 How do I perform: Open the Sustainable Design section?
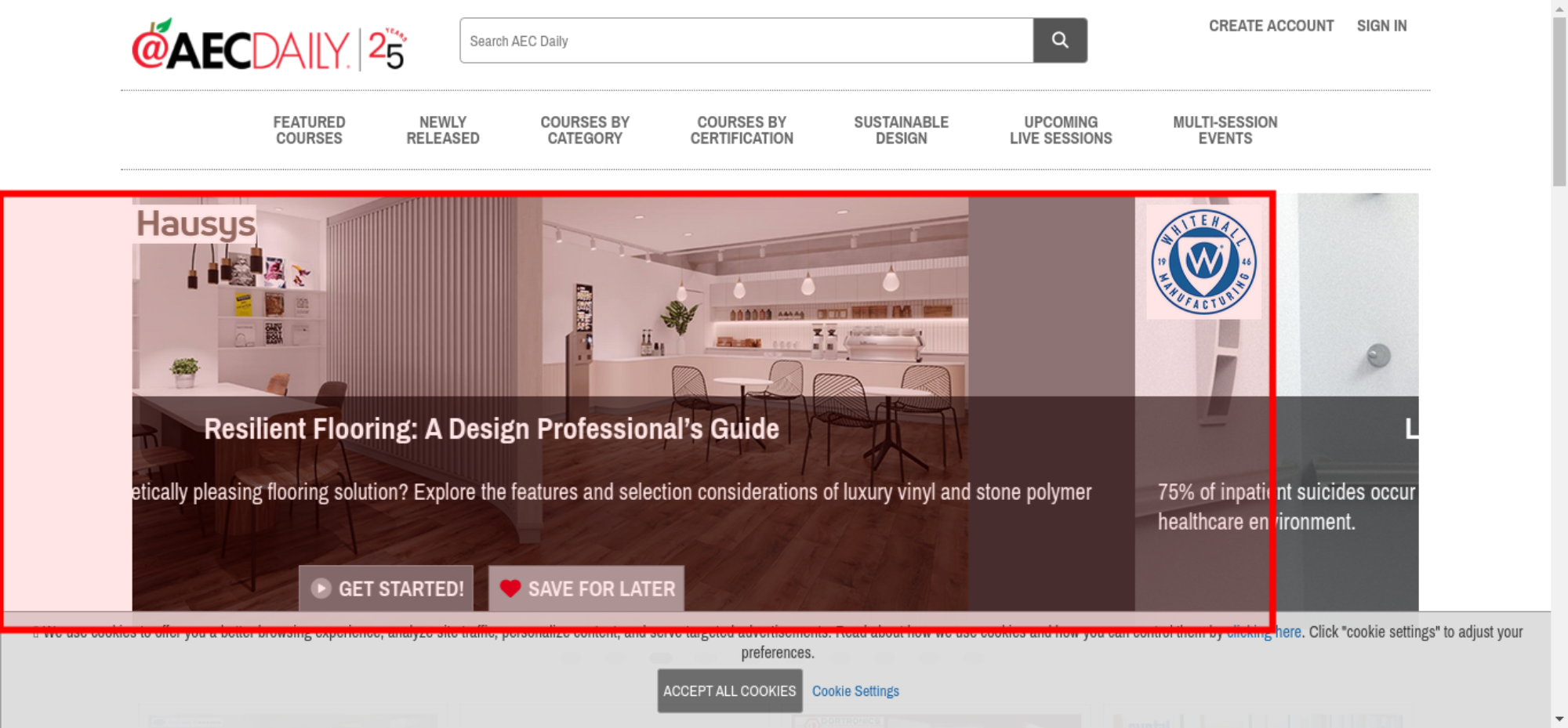(901, 130)
